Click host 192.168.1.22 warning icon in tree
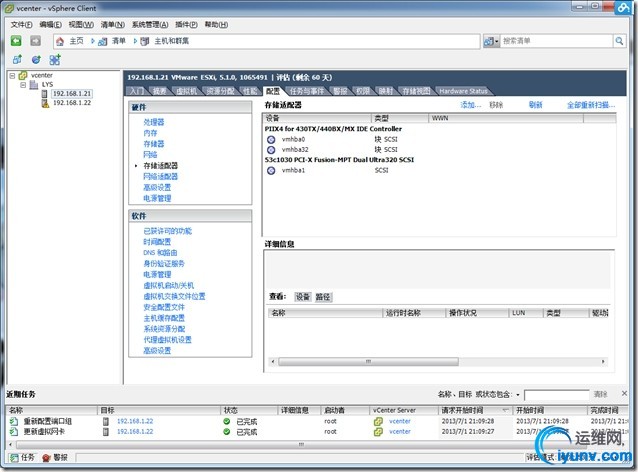The image size is (638, 472). (x=45, y=103)
